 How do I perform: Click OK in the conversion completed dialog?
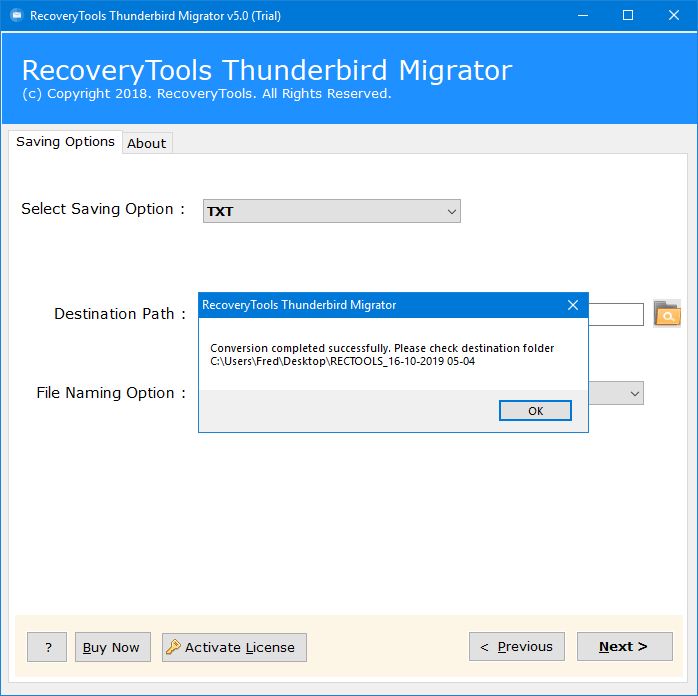[535, 410]
